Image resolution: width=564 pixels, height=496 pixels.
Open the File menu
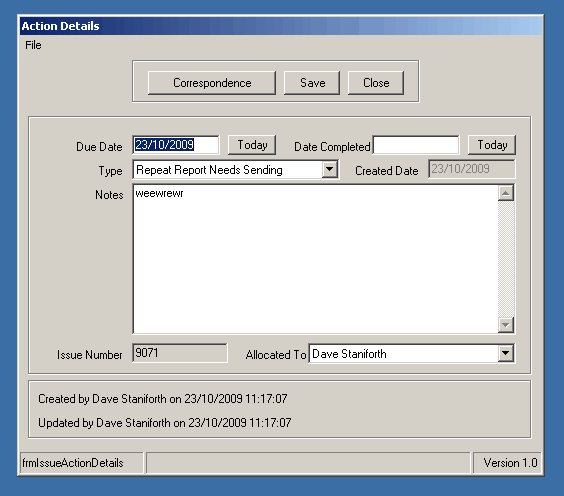tap(33, 45)
